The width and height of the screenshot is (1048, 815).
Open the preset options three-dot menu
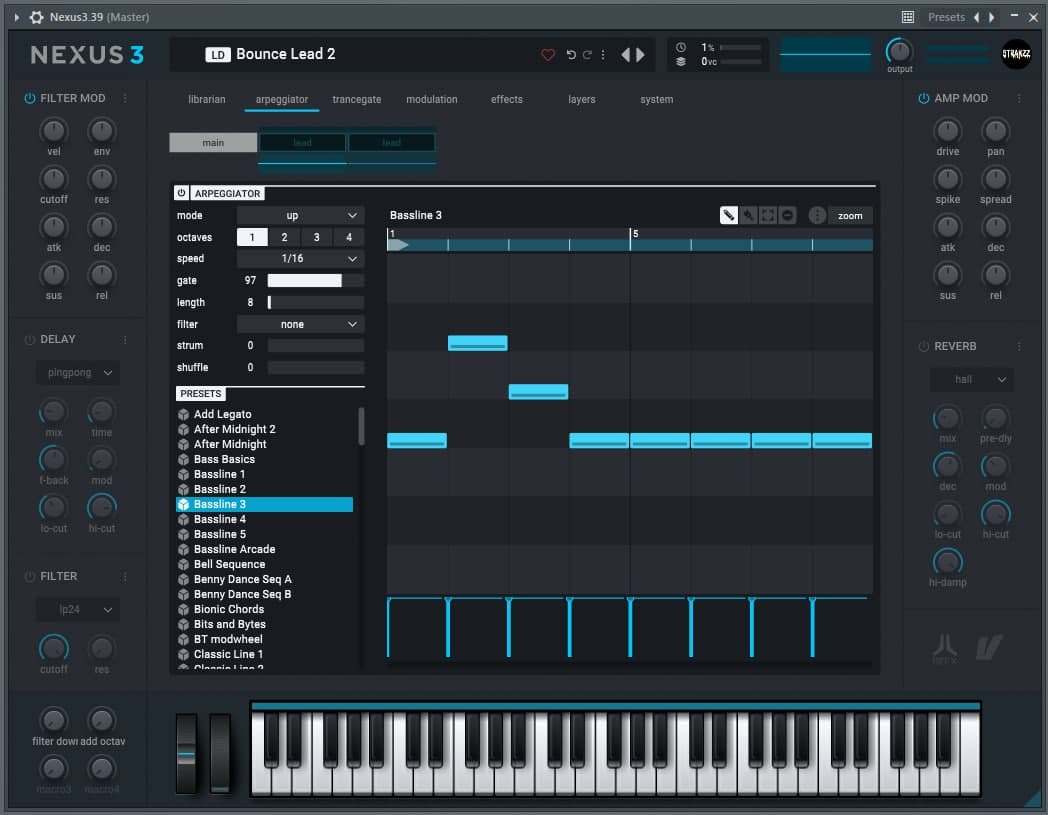(x=603, y=55)
